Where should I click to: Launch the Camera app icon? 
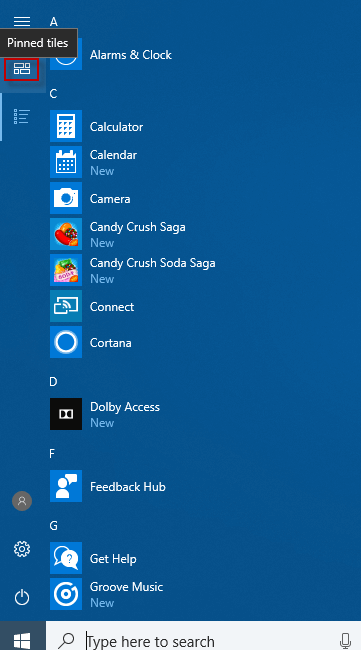coord(66,198)
